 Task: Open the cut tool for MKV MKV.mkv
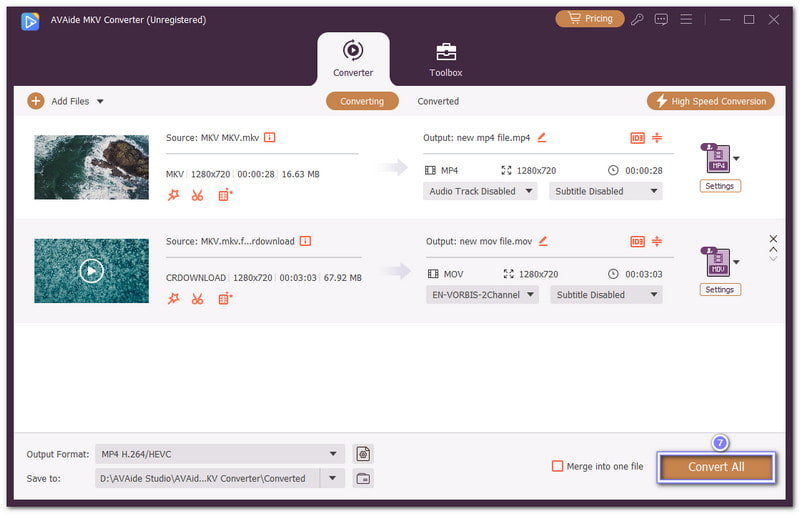click(x=197, y=195)
